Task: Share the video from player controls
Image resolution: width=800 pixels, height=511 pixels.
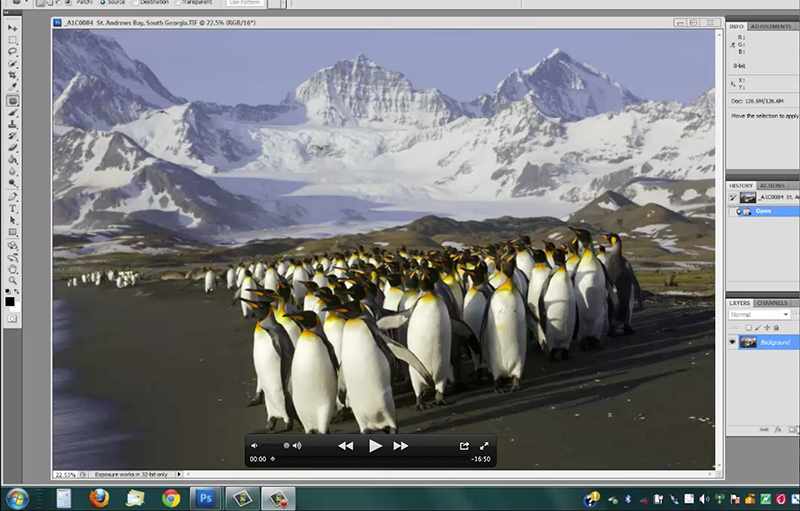Action: coord(464,446)
